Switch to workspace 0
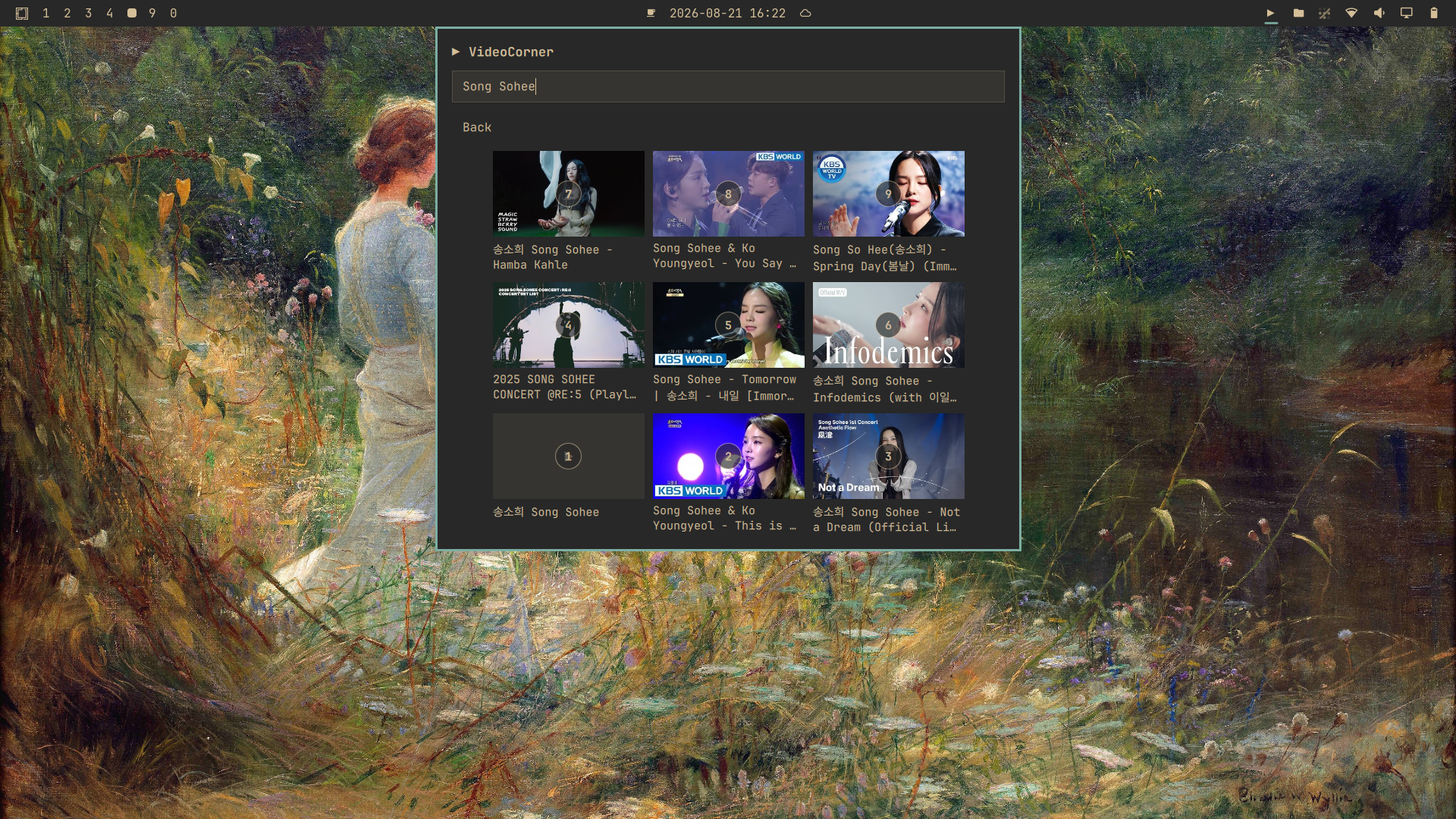This screenshot has height=819, width=1456. pos(174,13)
